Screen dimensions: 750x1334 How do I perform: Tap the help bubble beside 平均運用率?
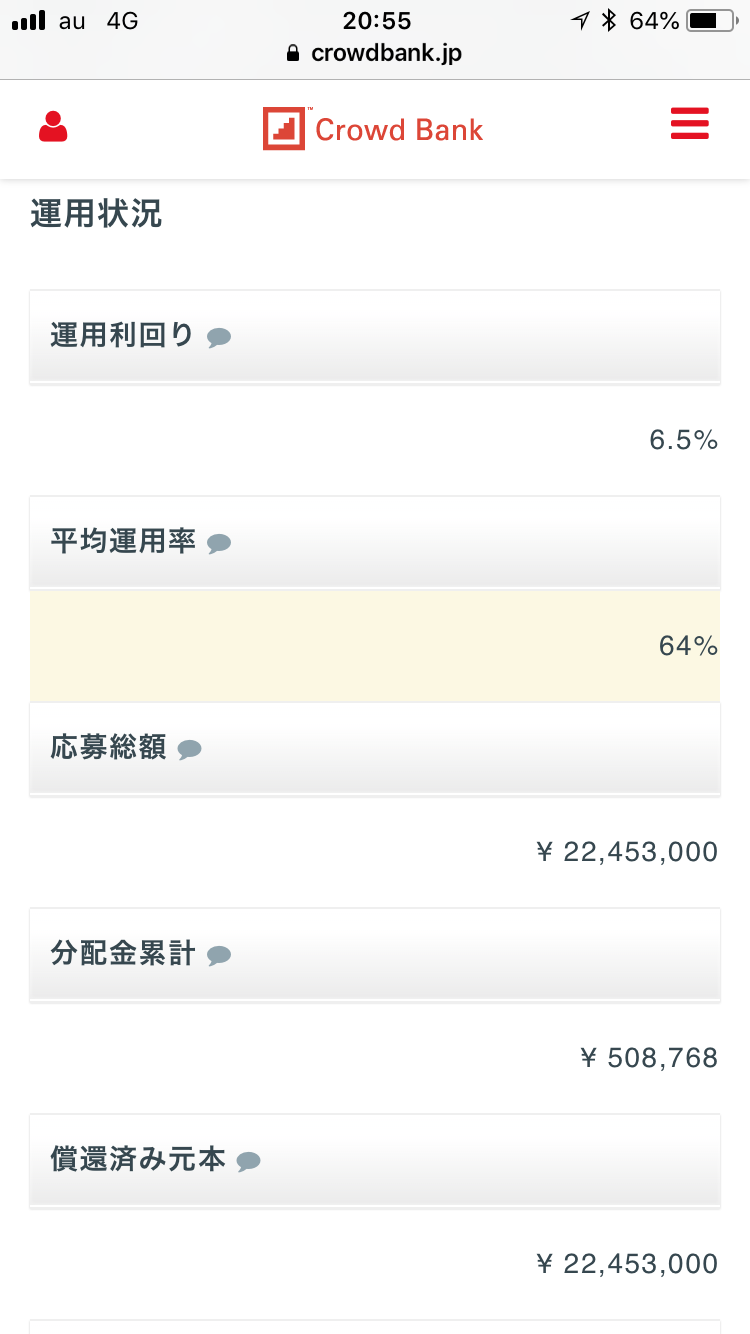pos(219,544)
